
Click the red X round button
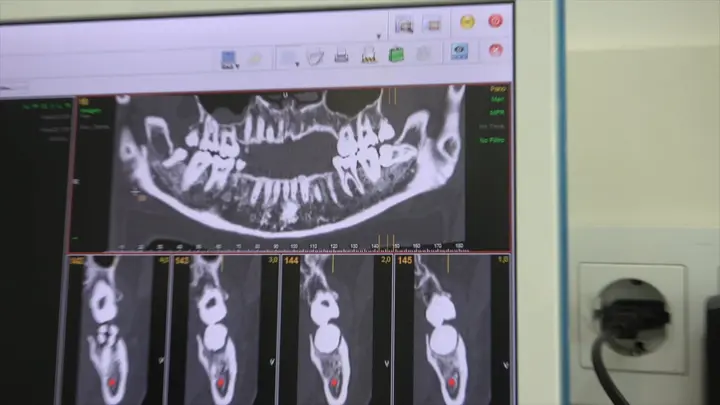[x=495, y=50]
